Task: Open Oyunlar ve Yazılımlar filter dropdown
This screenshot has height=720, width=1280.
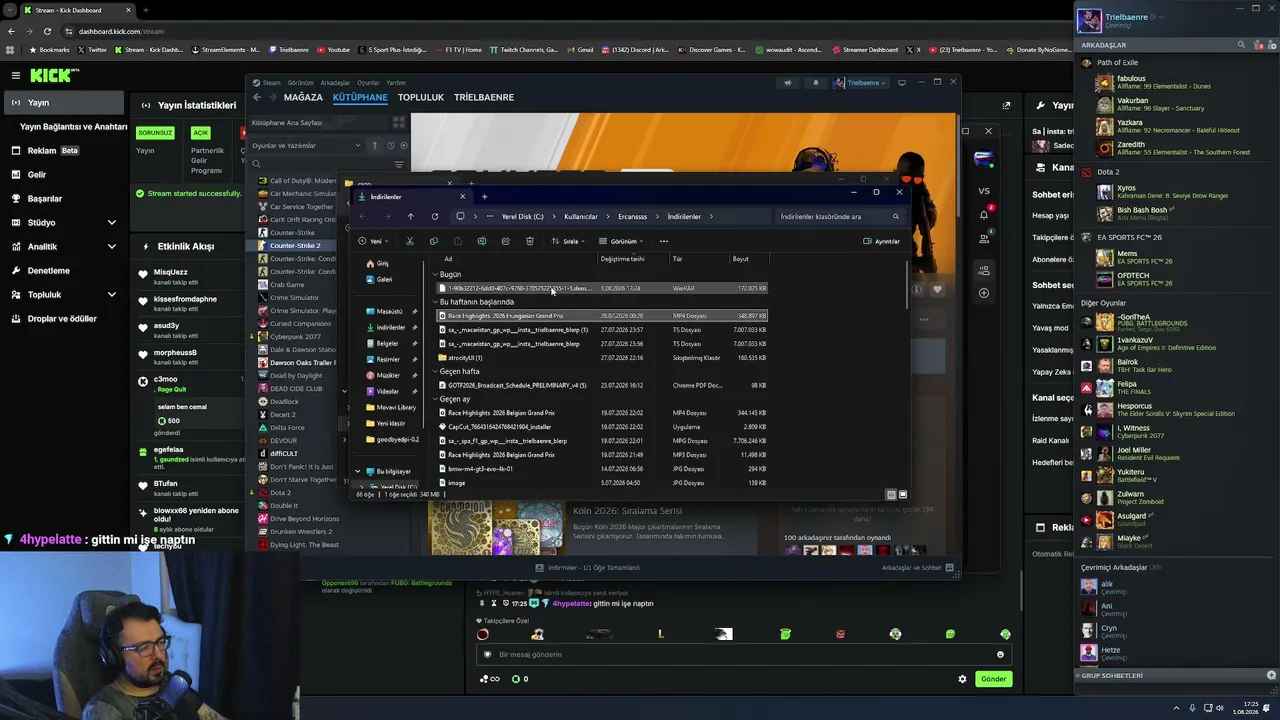Action: 306,146
